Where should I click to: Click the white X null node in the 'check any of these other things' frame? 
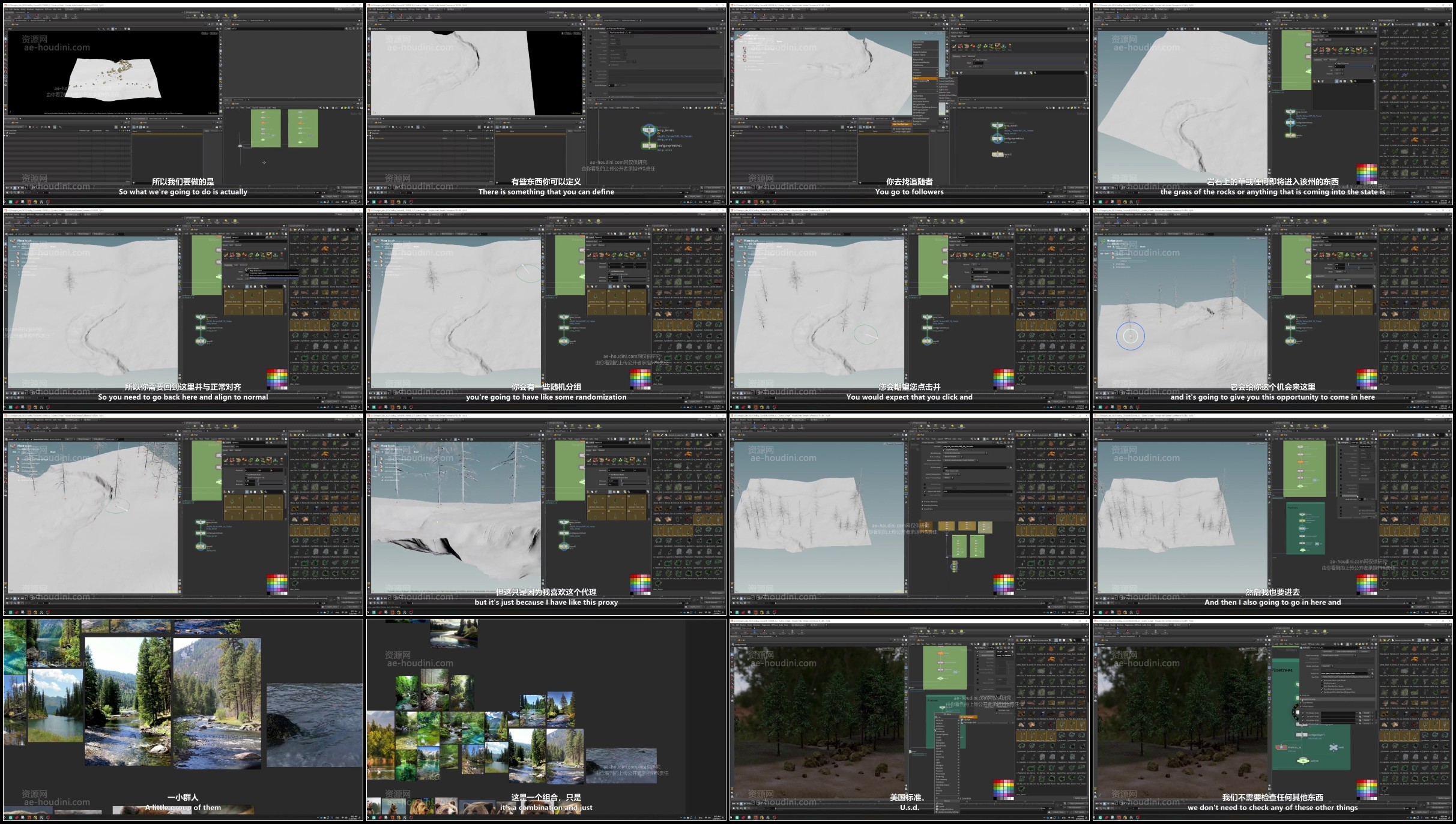click(1334, 747)
